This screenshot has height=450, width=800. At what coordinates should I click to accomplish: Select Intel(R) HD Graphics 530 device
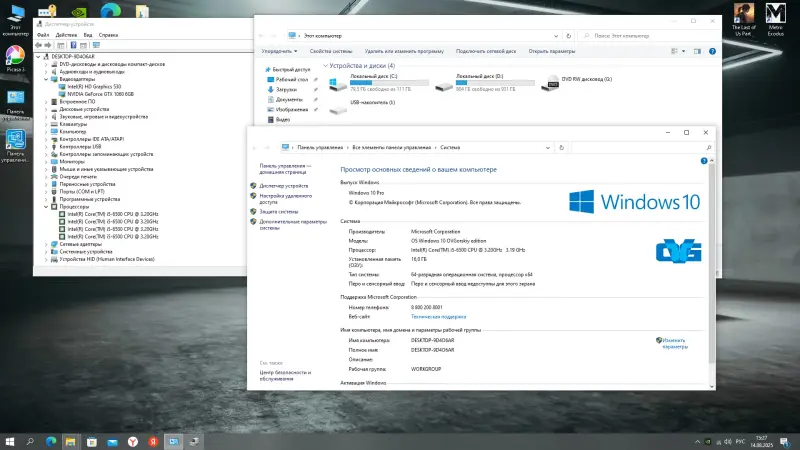[94, 87]
